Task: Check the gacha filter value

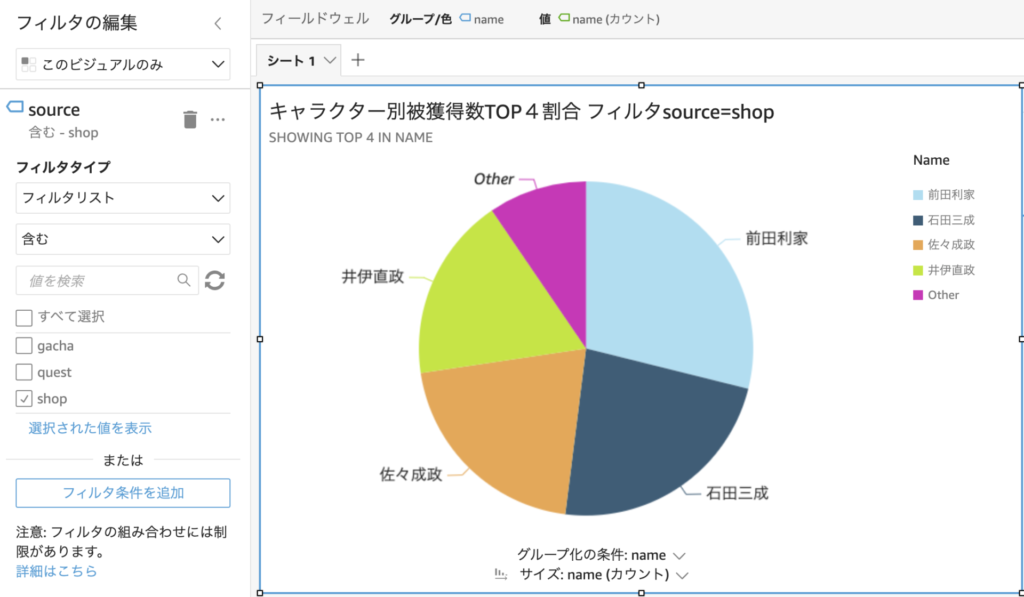Action: click(24, 346)
